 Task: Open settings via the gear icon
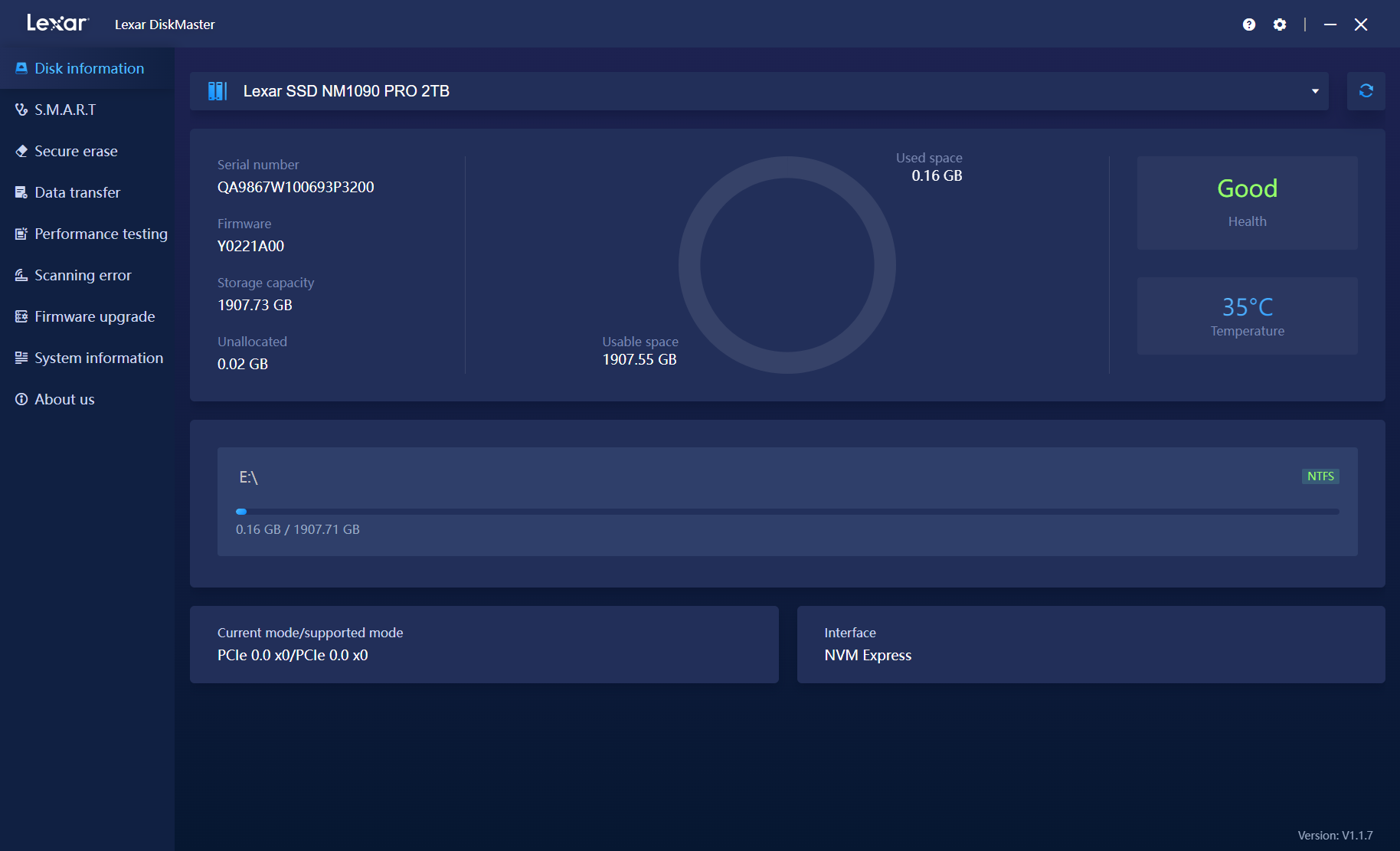[1280, 25]
